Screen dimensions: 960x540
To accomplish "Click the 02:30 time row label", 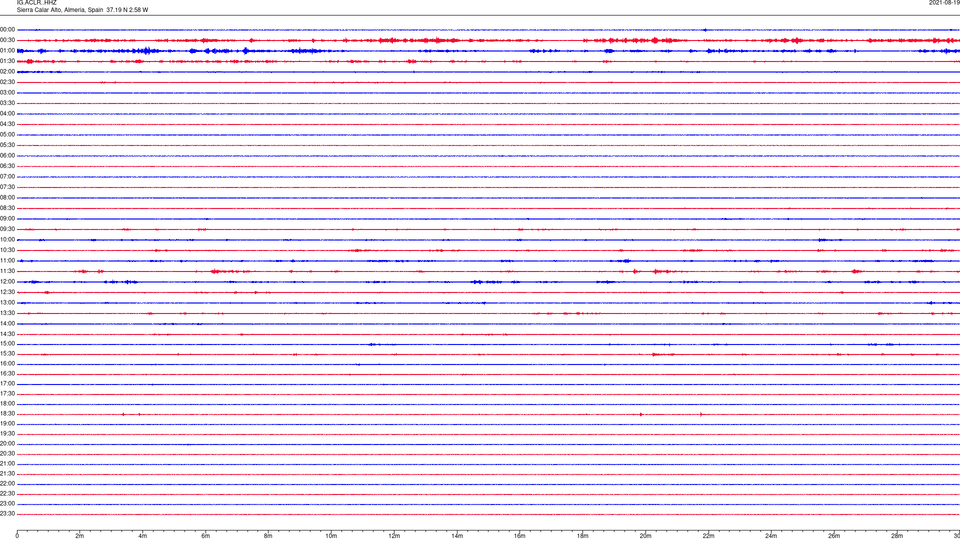I will pyautogui.click(x=7, y=82).
